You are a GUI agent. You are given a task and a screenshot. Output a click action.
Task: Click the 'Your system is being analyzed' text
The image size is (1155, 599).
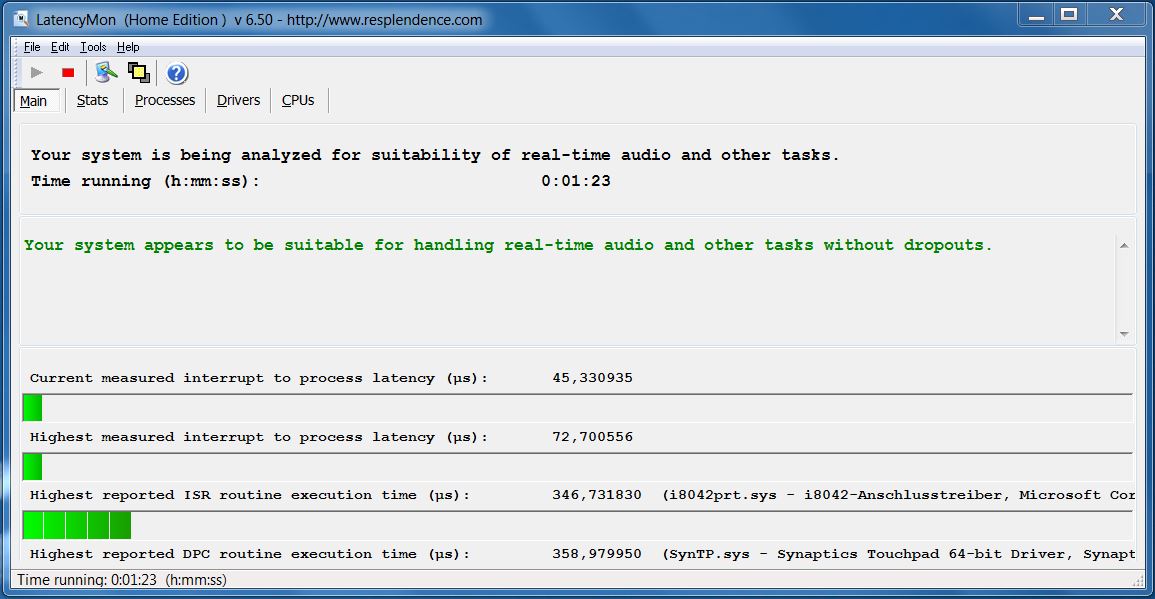[x=435, y=155]
